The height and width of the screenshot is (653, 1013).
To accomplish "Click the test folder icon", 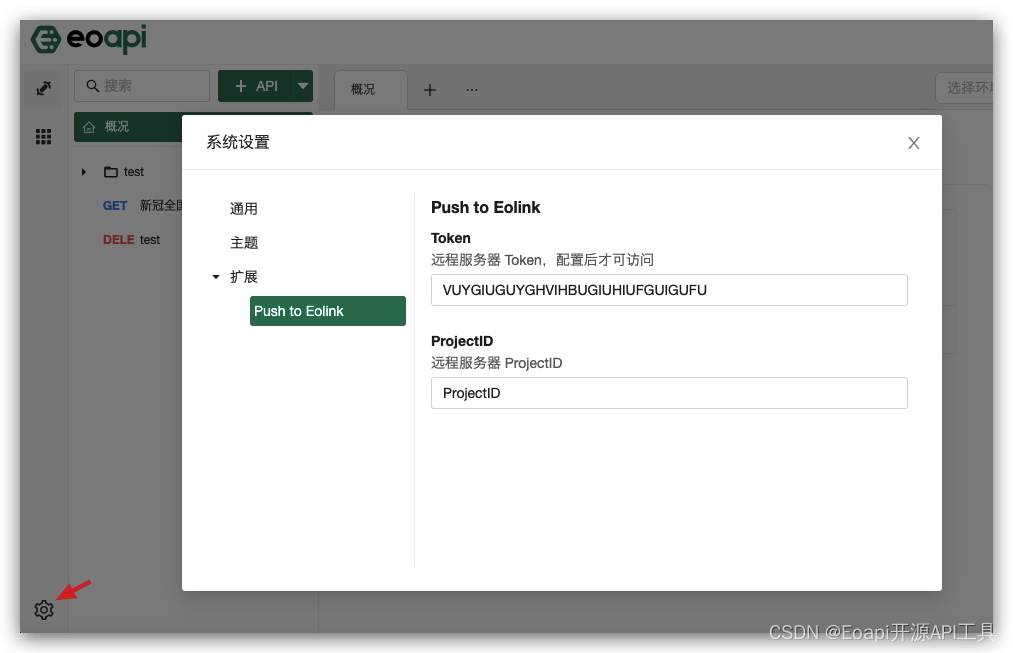I will 111,172.
